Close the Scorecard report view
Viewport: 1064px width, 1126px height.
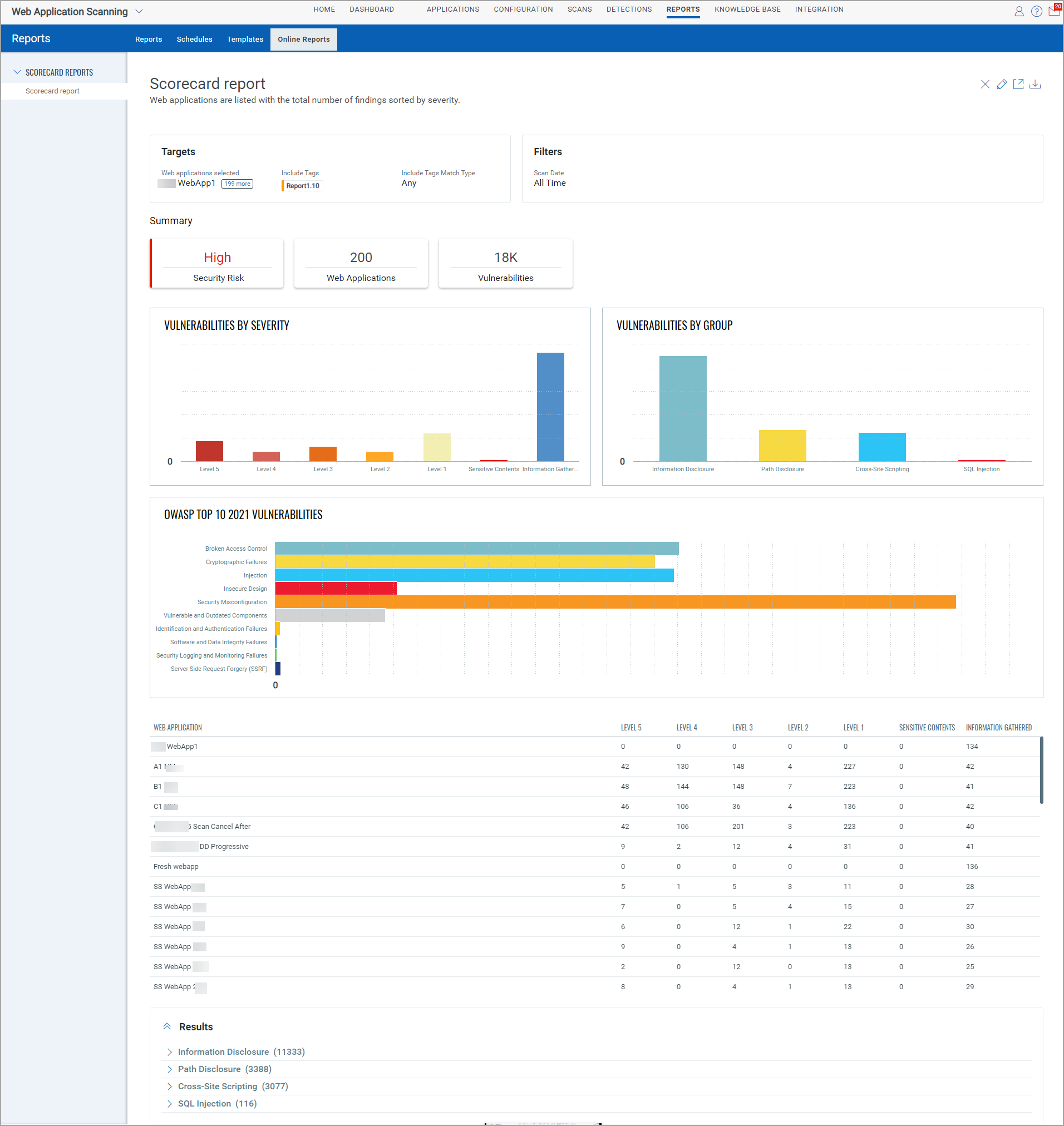pyautogui.click(x=984, y=85)
